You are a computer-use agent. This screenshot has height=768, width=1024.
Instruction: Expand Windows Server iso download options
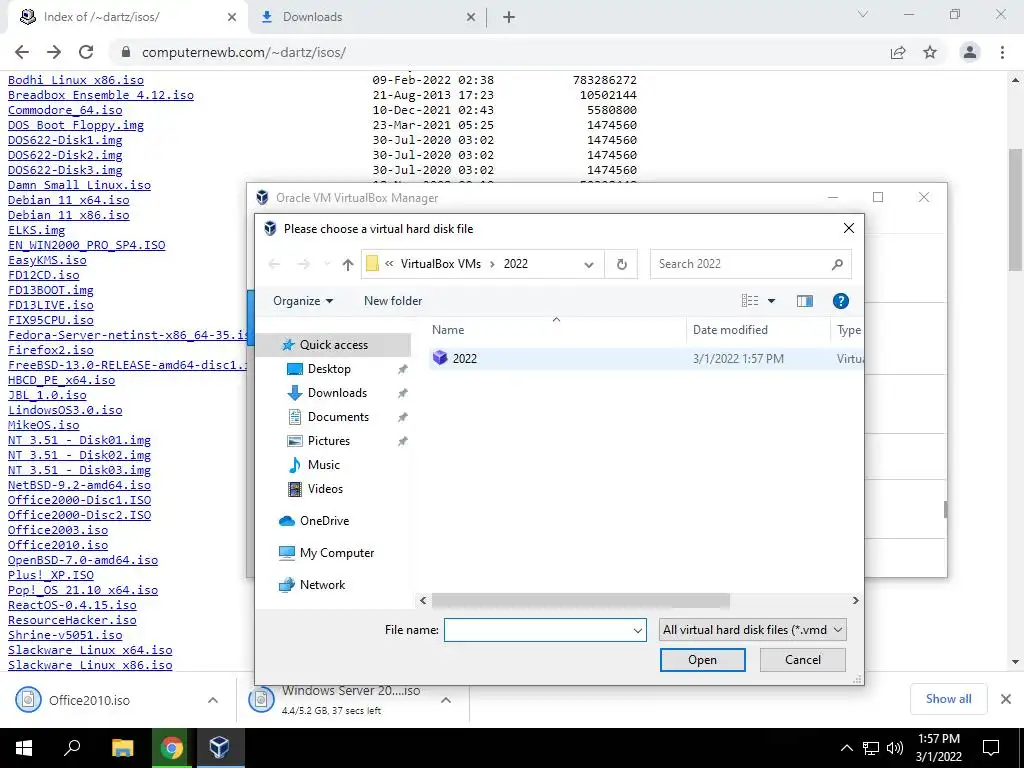pyautogui.click(x=446, y=700)
